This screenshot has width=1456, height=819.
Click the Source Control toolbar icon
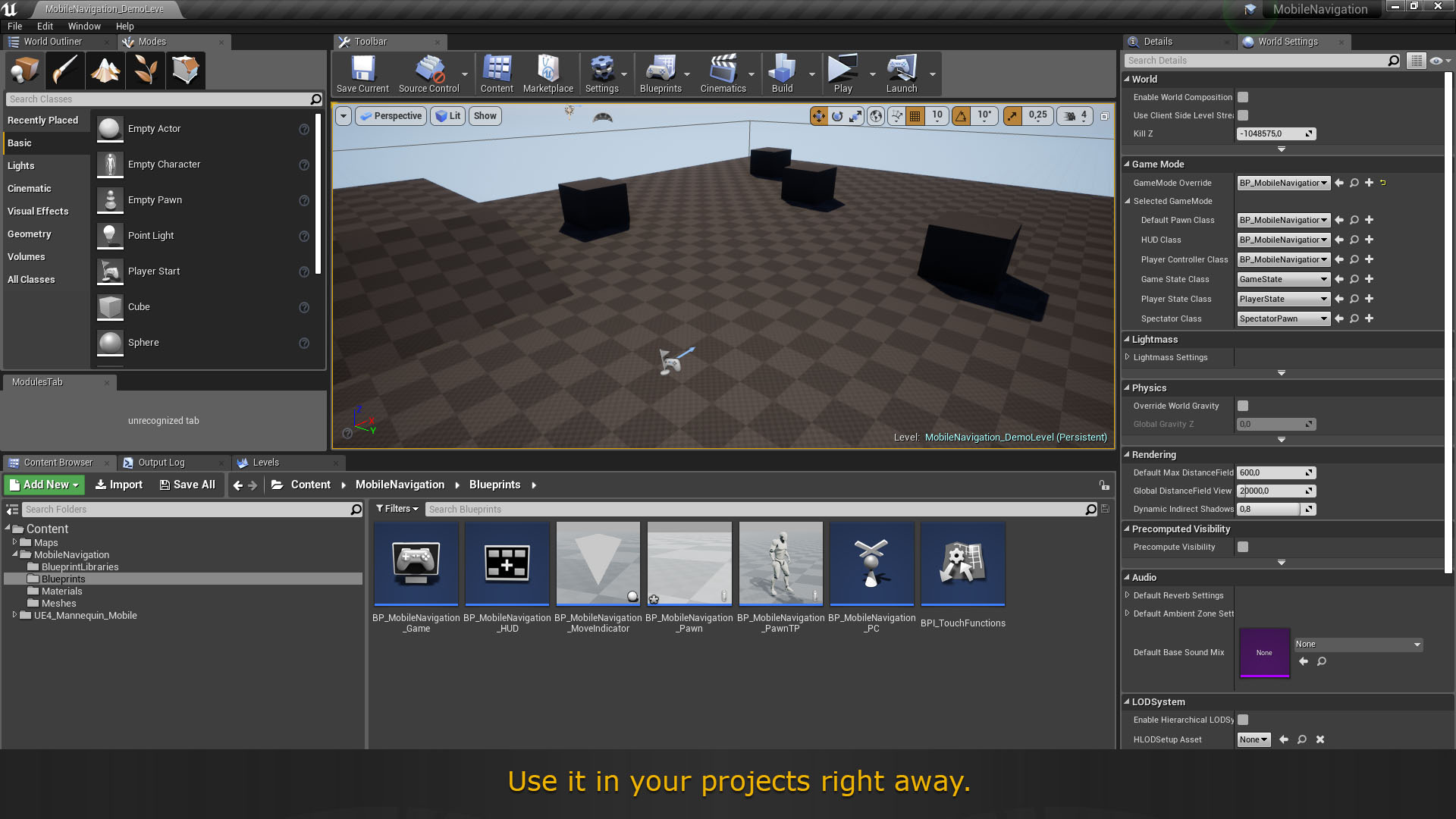[428, 73]
